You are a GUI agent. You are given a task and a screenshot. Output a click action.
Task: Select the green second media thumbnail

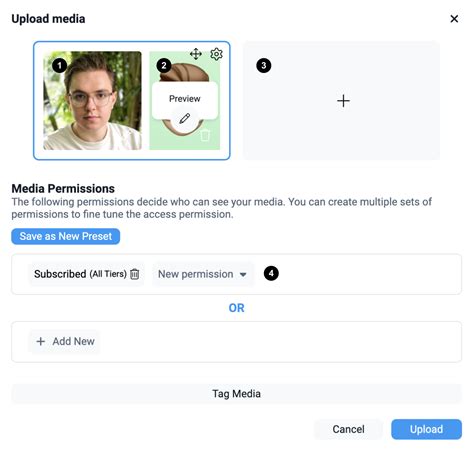pyautogui.click(x=185, y=101)
